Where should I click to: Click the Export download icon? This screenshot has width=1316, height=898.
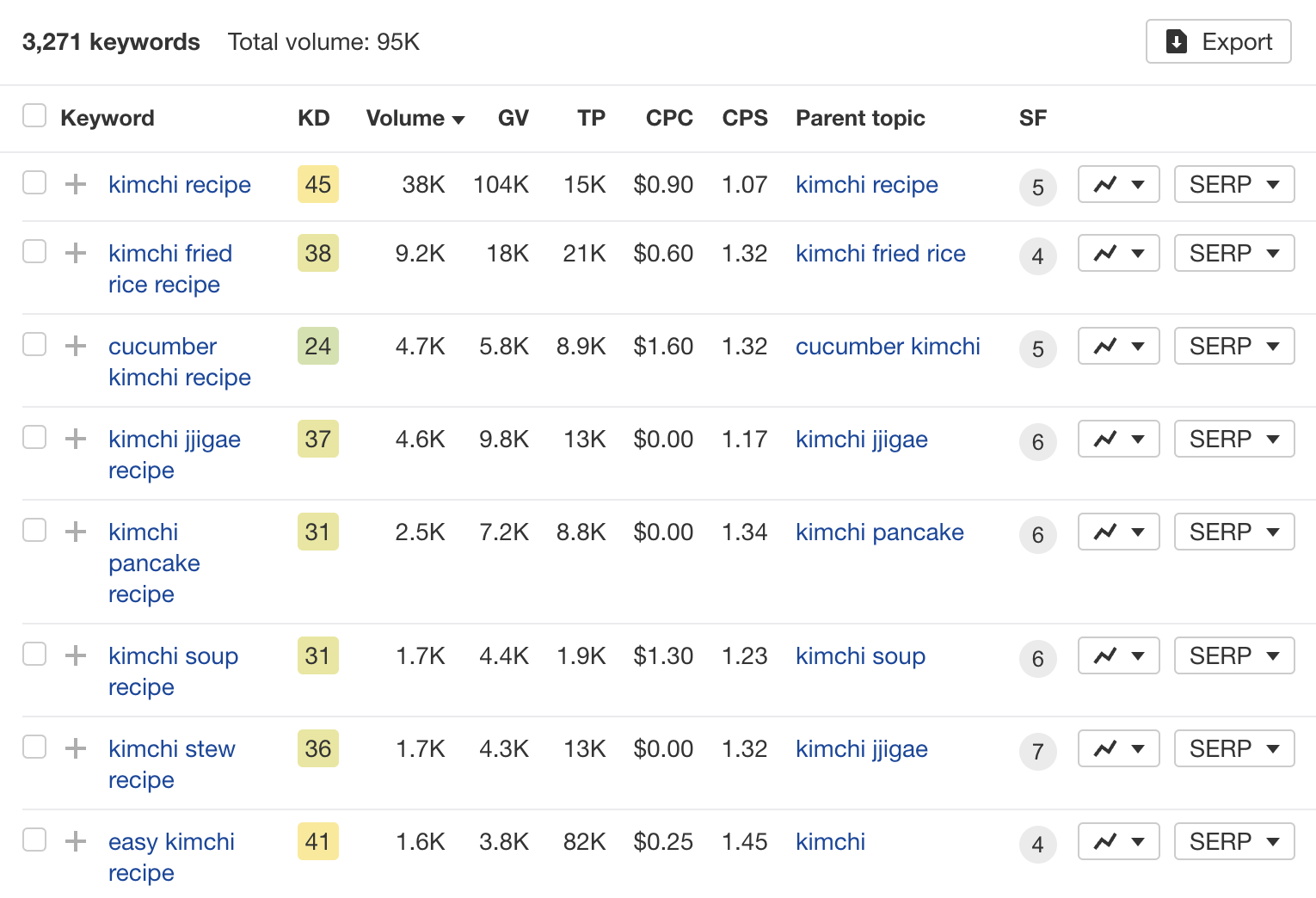click(x=1175, y=40)
